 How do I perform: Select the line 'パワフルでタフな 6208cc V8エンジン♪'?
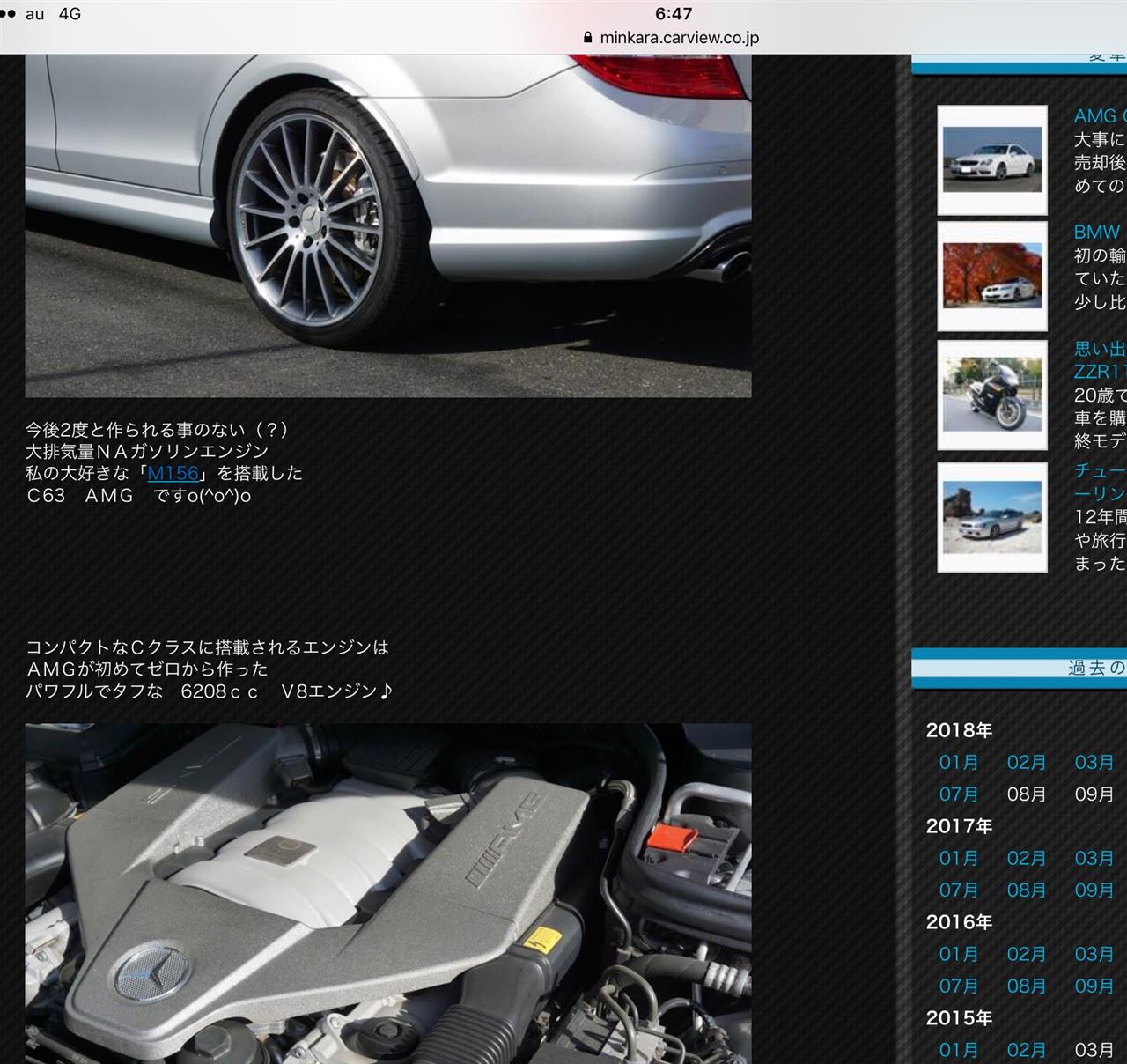click(x=209, y=691)
